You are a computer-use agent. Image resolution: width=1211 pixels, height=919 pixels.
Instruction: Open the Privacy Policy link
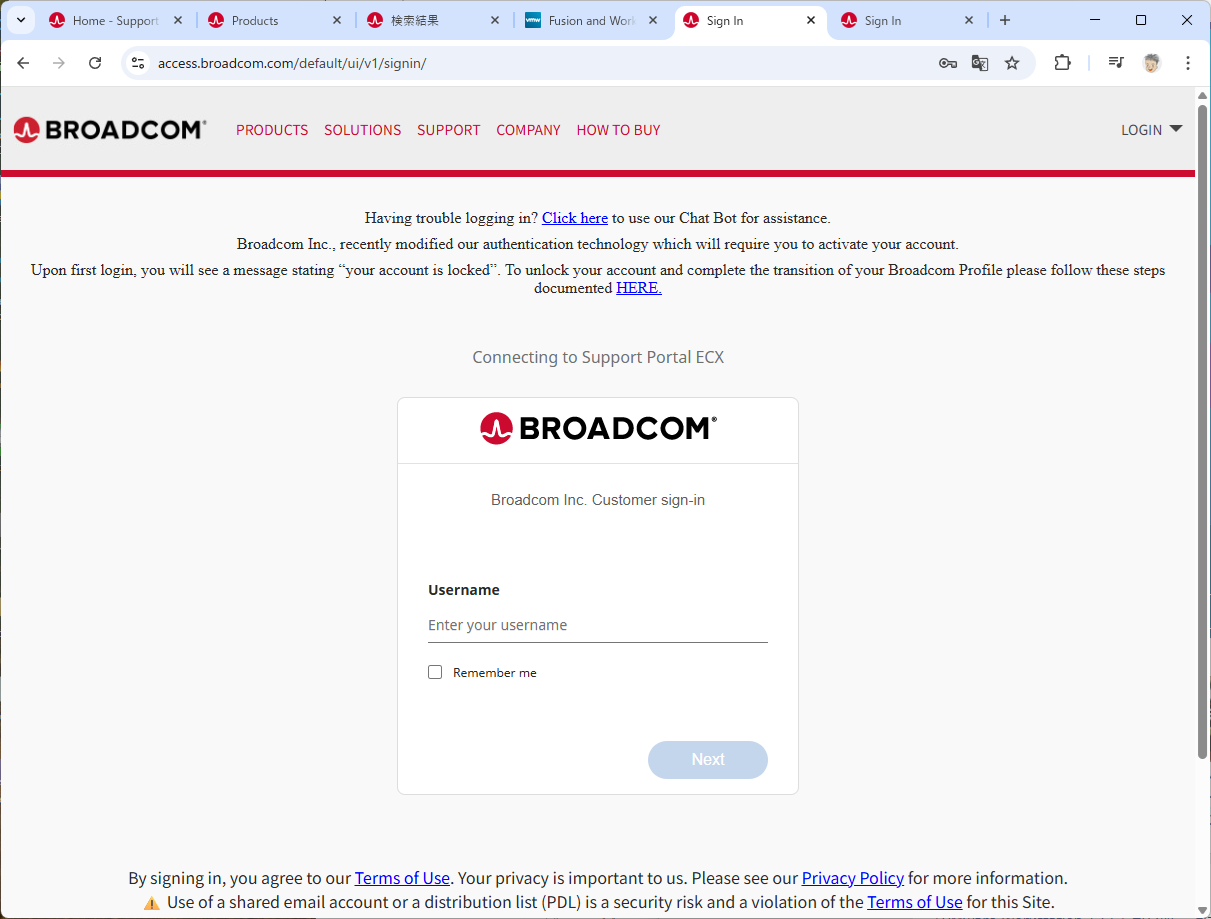853,878
